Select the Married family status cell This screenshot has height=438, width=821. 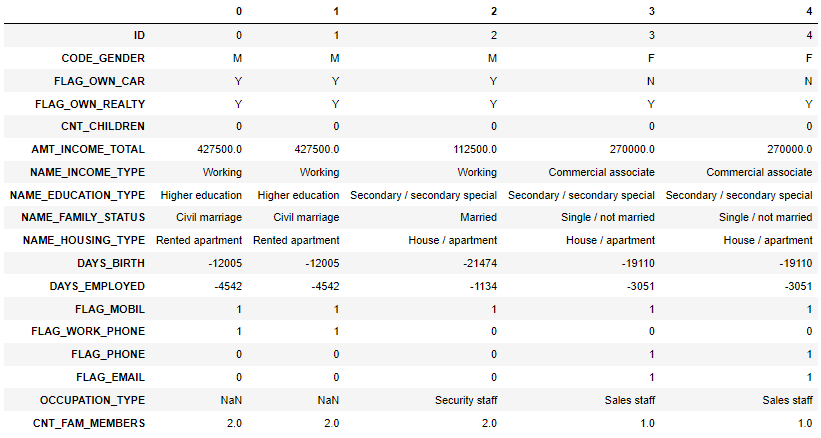click(x=479, y=217)
